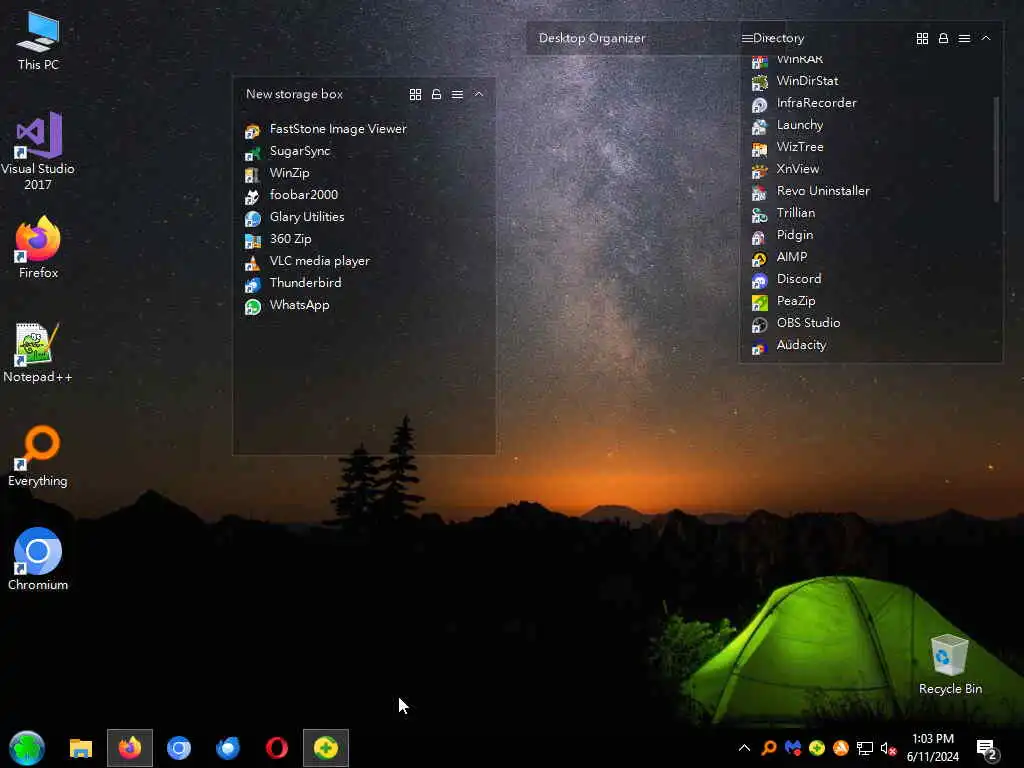
Task: Switch view mode of New storage box
Action: coord(415,95)
